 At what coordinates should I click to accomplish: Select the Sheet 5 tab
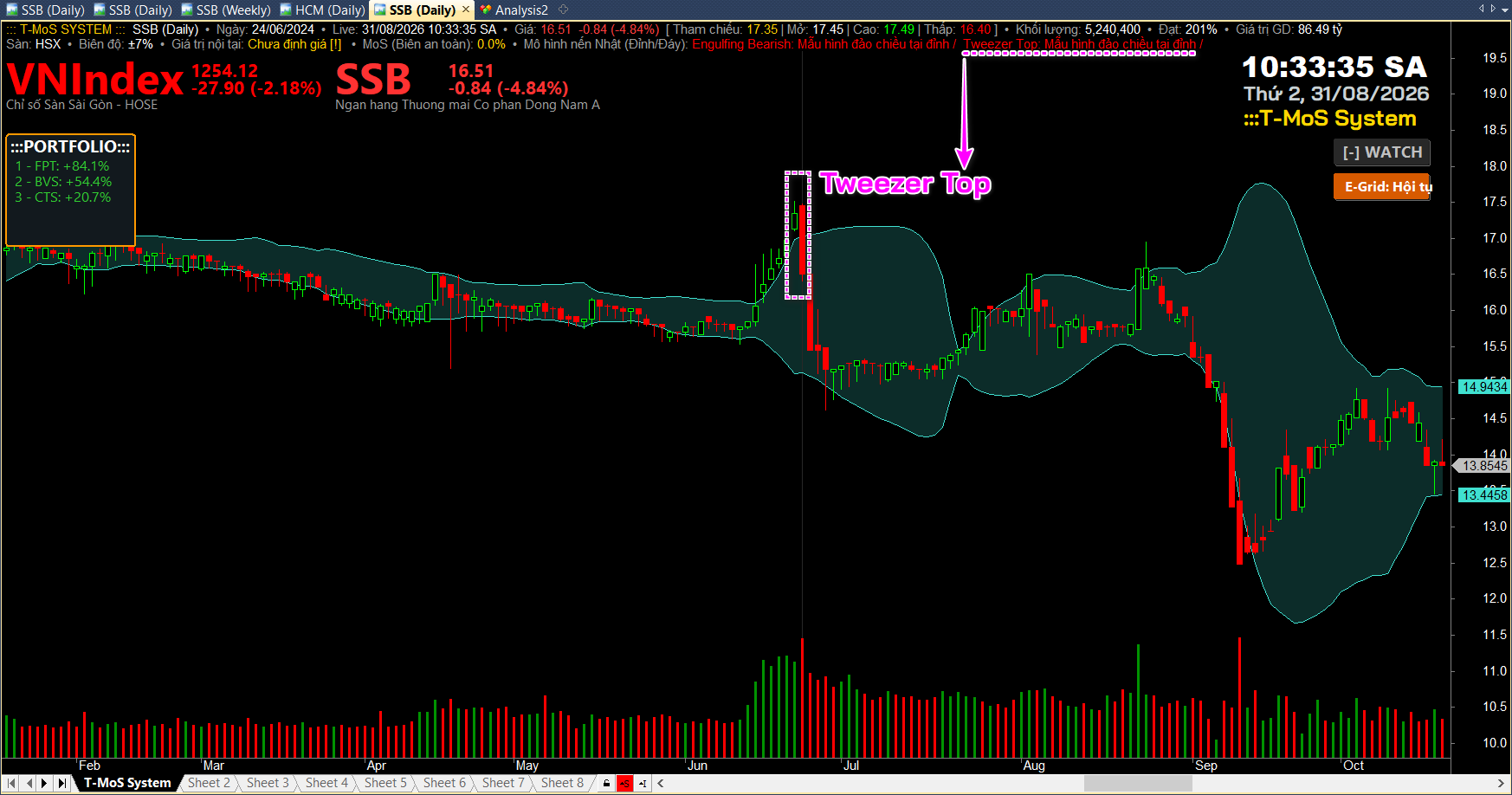click(x=385, y=783)
